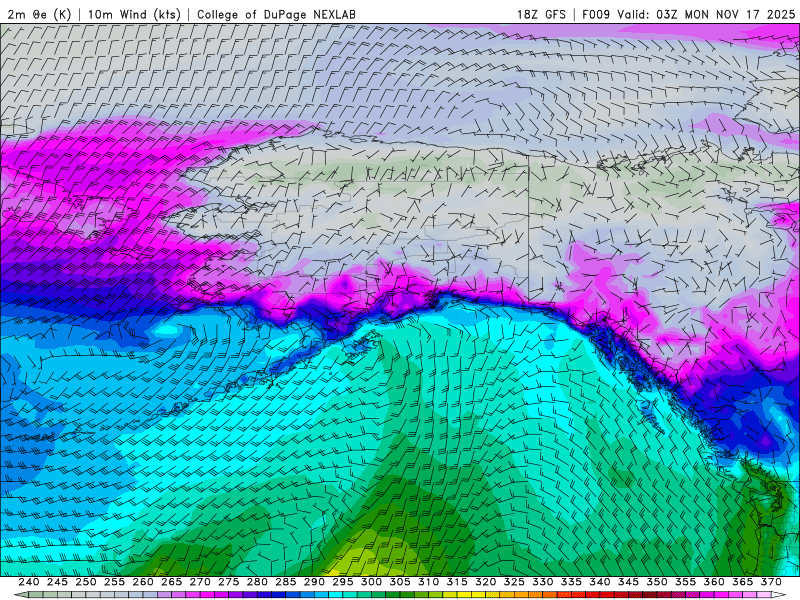Select the 340 value on the color scale
The width and height of the screenshot is (800, 600).
tap(600, 582)
